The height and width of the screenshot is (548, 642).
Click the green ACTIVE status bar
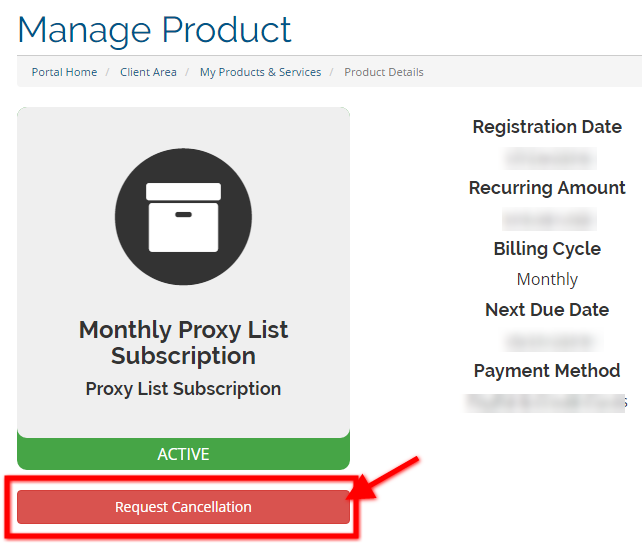click(x=183, y=454)
